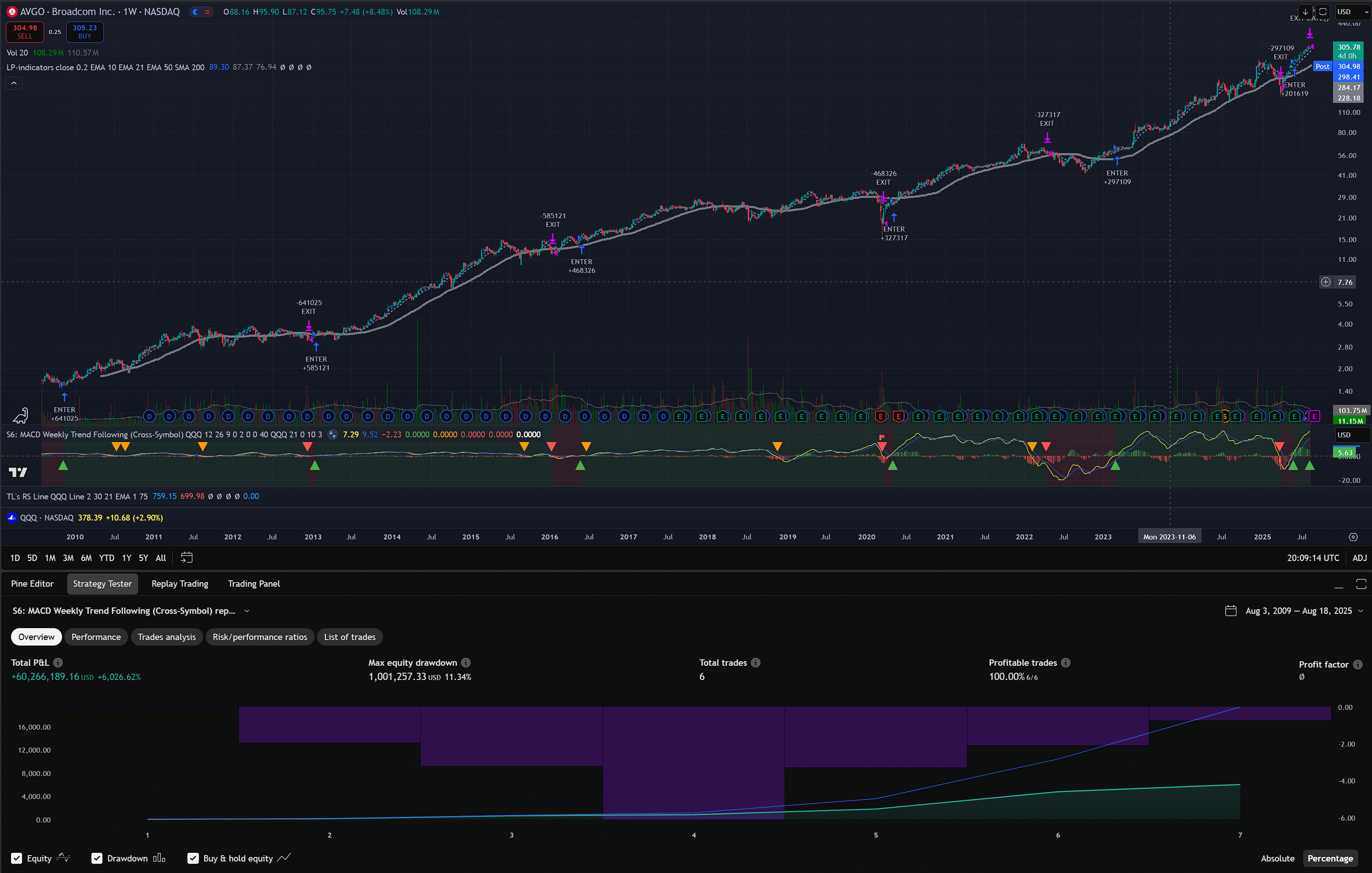Click Profit factor info icon

coord(1358,664)
